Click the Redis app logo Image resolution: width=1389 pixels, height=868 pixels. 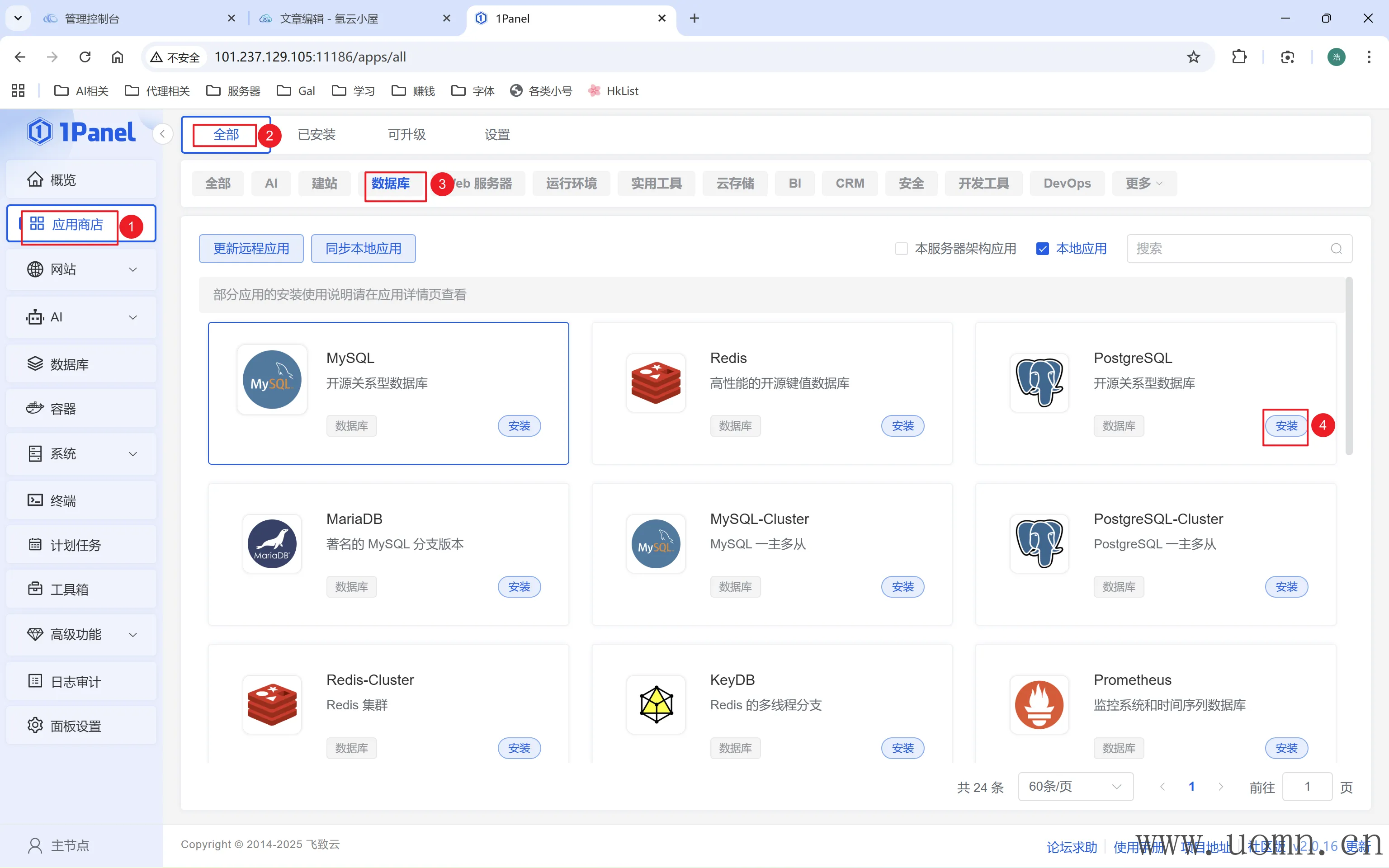tap(656, 382)
